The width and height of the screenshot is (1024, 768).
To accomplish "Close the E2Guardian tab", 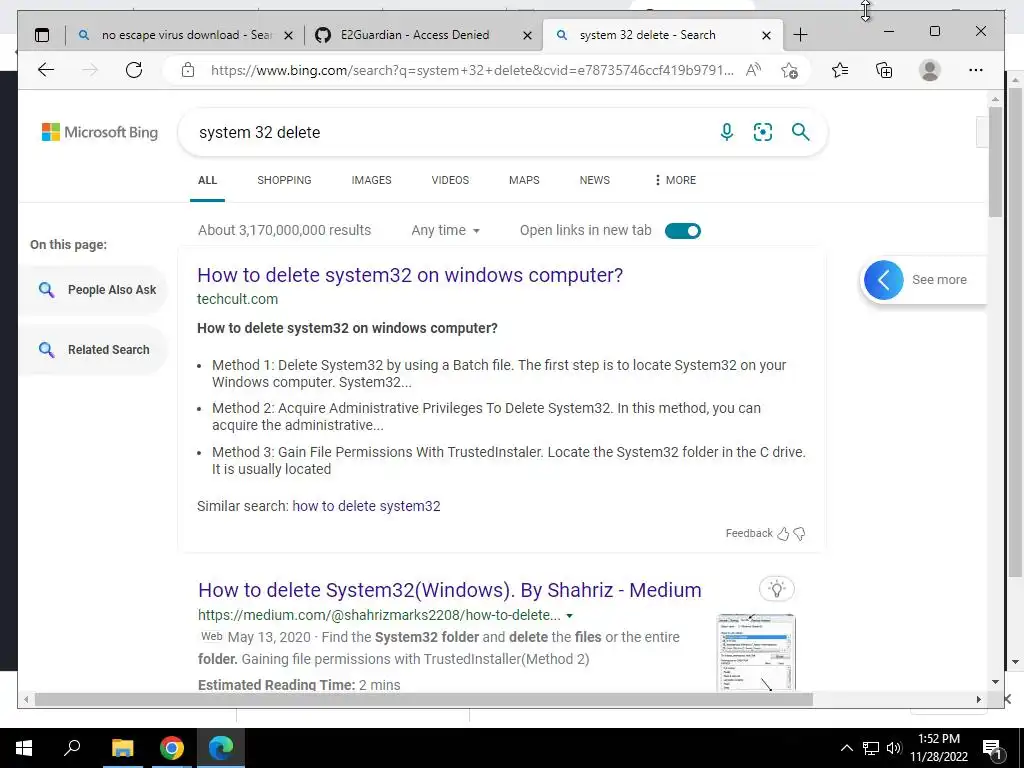I will pos(528,35).
